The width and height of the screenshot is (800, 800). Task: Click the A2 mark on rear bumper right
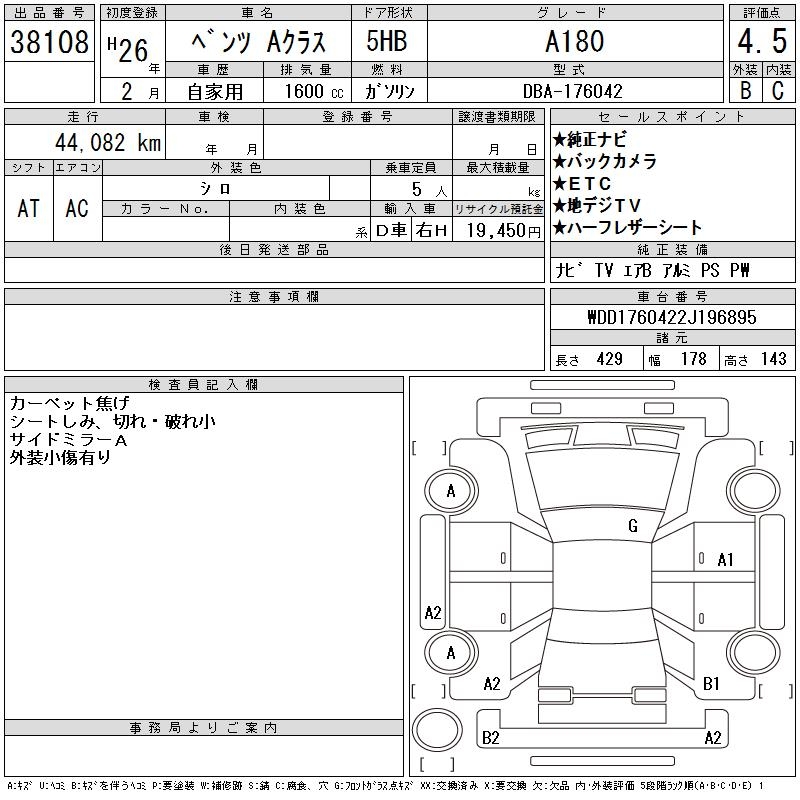point(713,738)
